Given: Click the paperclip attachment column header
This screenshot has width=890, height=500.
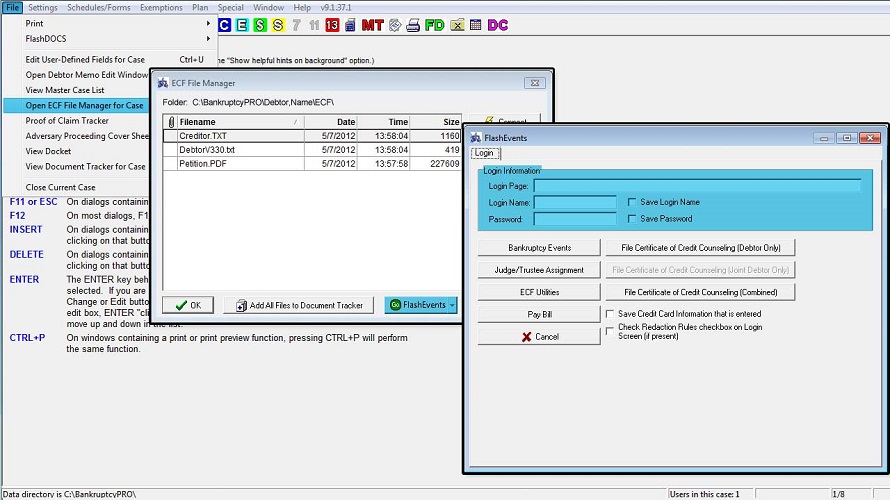Looking at the screenshot, I should tap(171, 122).
